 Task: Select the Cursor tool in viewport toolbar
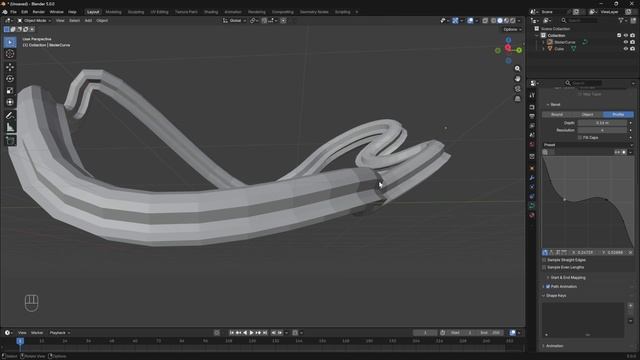pos(10,54)
